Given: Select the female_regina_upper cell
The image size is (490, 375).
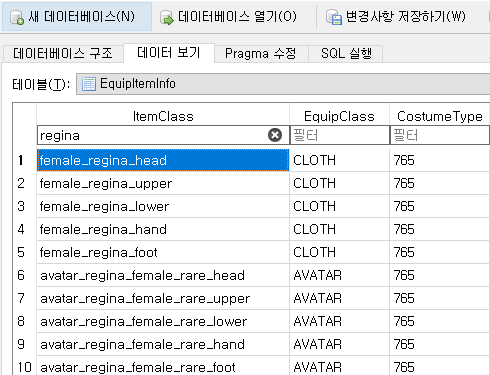Looking at the screenshot, I should [163, 183].
